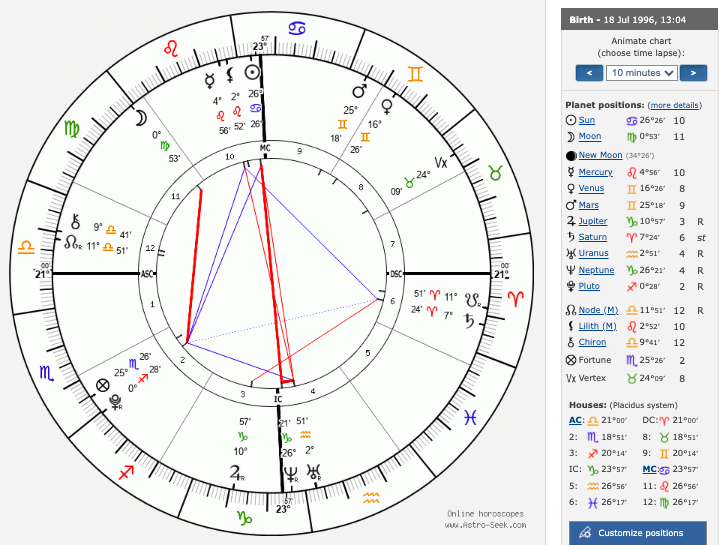Open the New Moon link
719x545 pixels.
600,155
